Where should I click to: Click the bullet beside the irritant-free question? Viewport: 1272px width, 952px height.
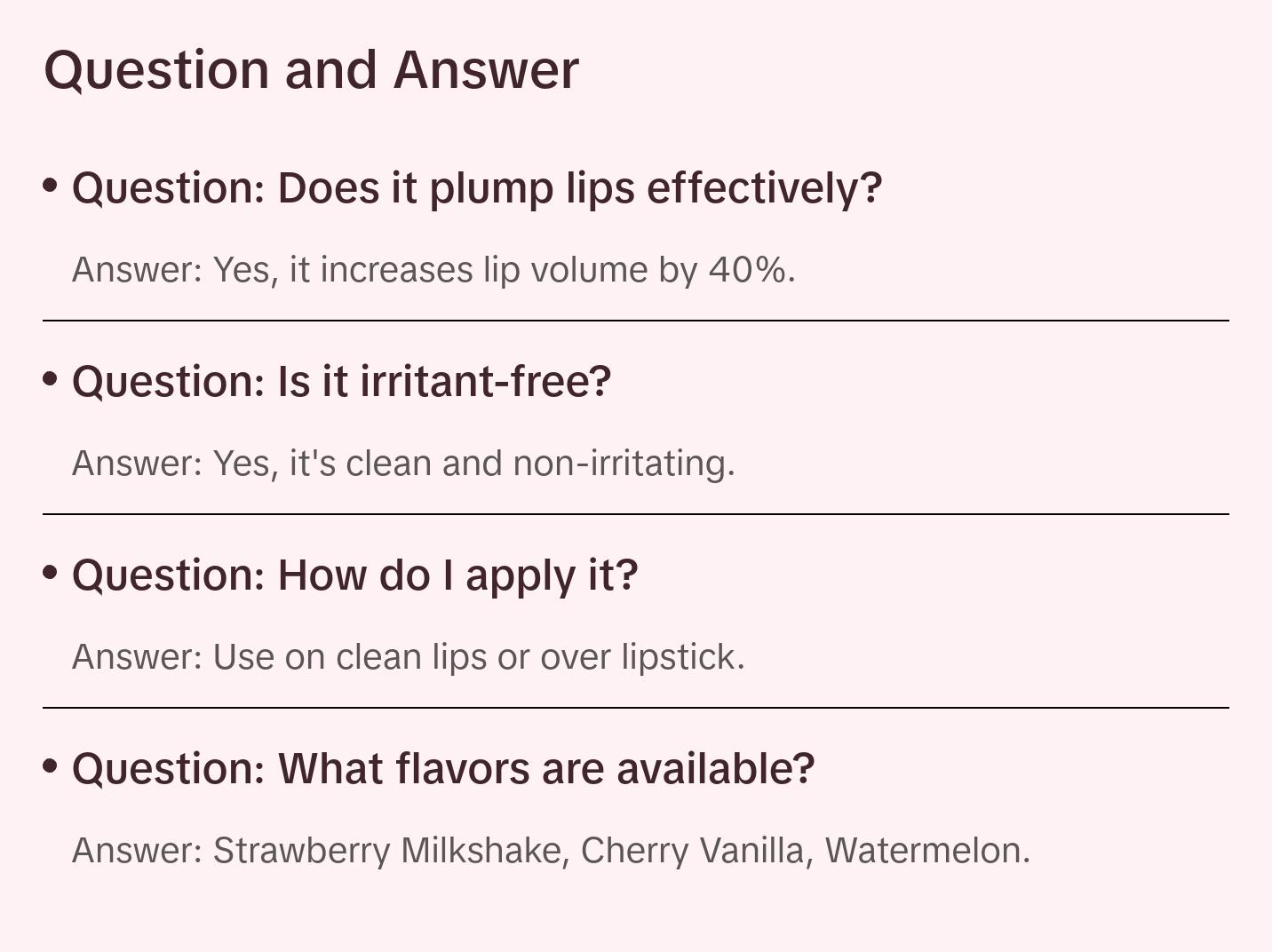(51, 379)
